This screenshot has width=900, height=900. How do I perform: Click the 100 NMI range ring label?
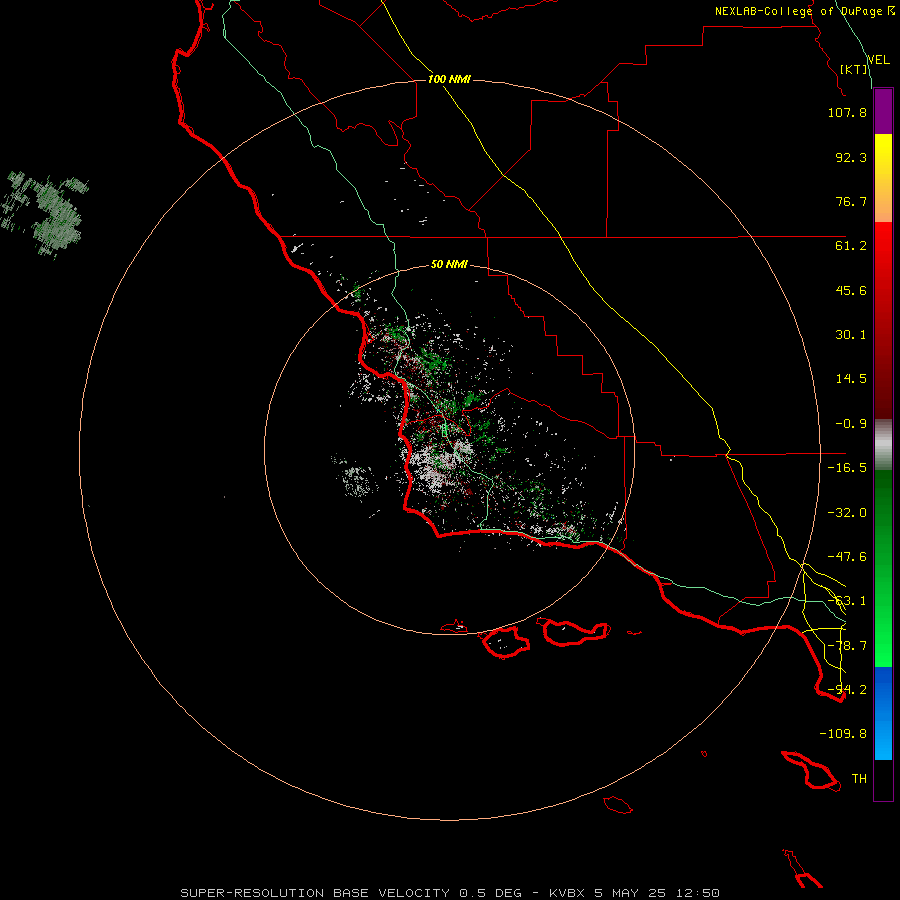tap(449, 79)
